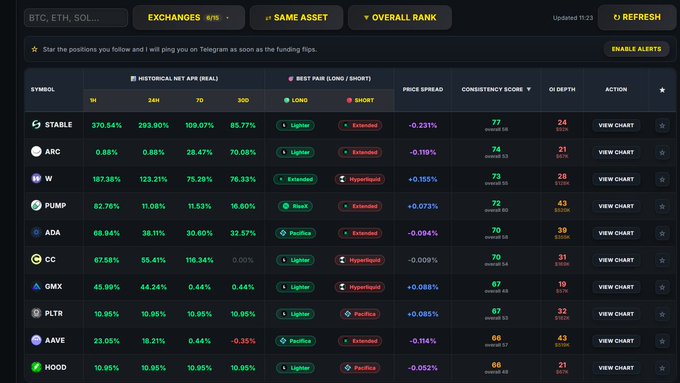Select Lighter long badge in GMX row
Viewport: 680px width, 383px height.
tap(295, 287)
